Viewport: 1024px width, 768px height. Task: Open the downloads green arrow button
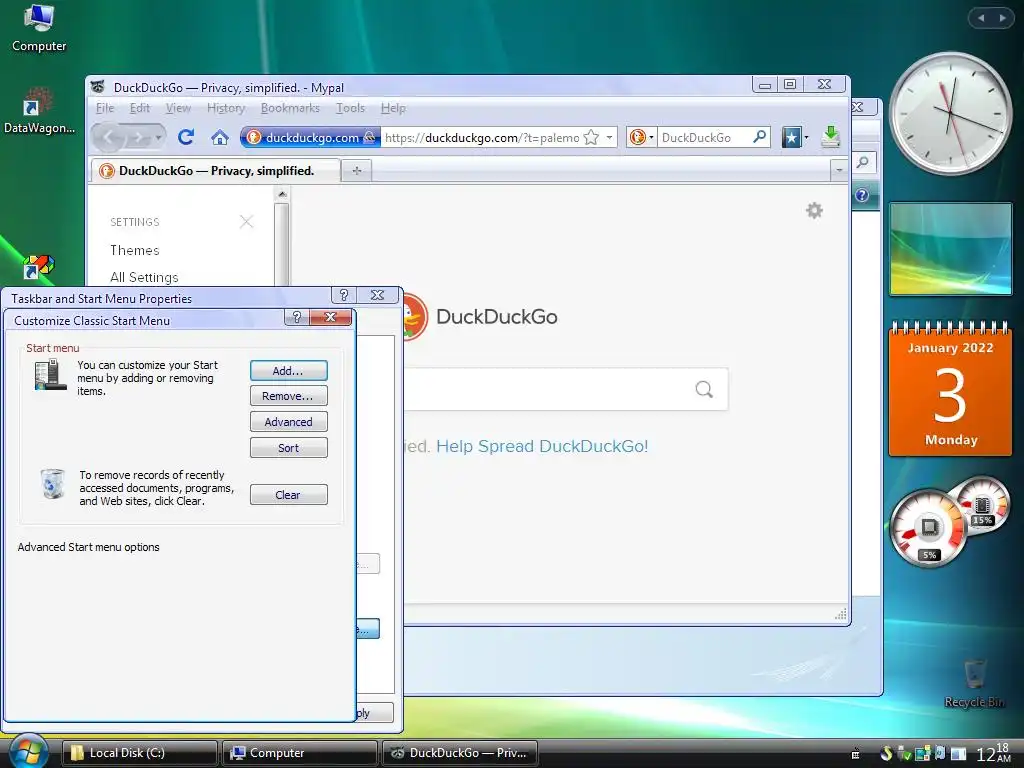click(830, 136)
